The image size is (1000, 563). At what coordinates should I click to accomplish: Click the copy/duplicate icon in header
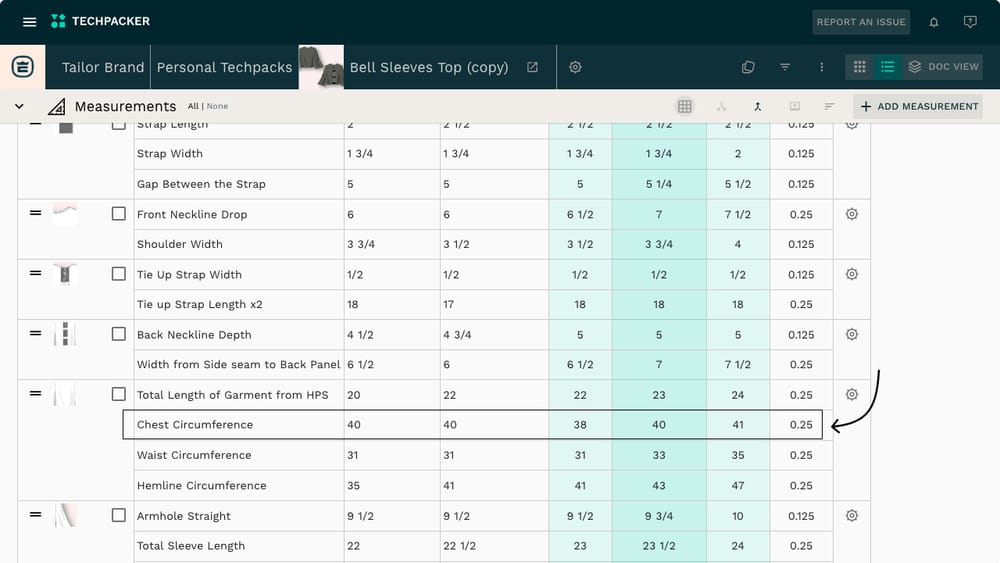click(x=748, y=67)
